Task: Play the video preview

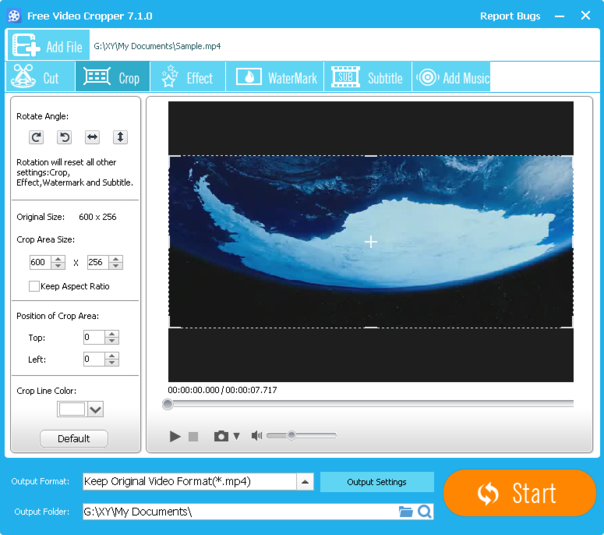Action: [175, 436]
